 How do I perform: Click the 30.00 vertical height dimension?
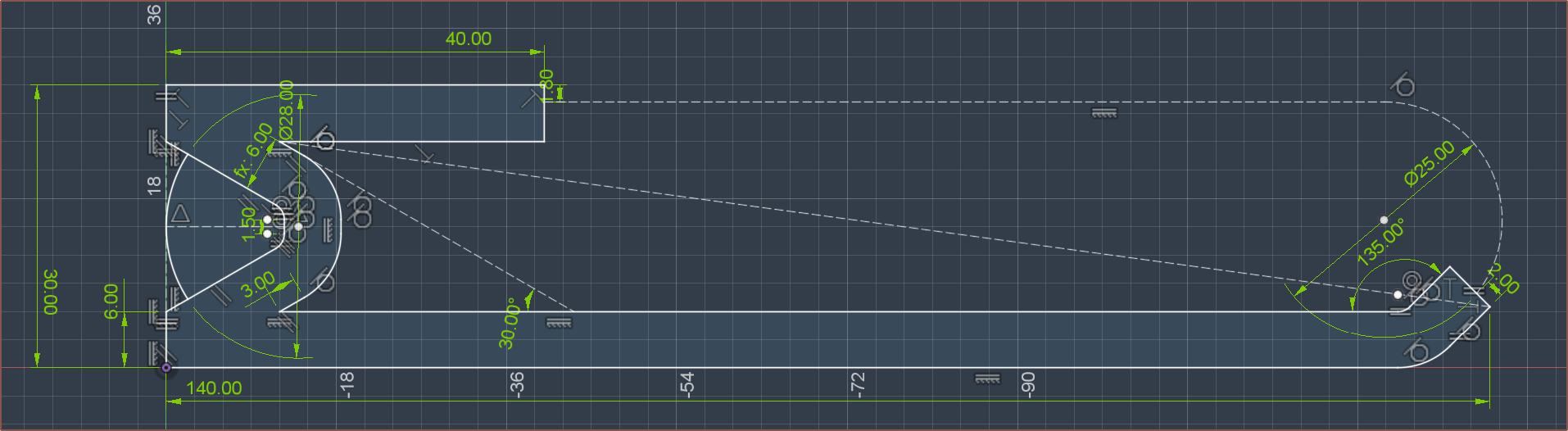(x=51, y=292)
